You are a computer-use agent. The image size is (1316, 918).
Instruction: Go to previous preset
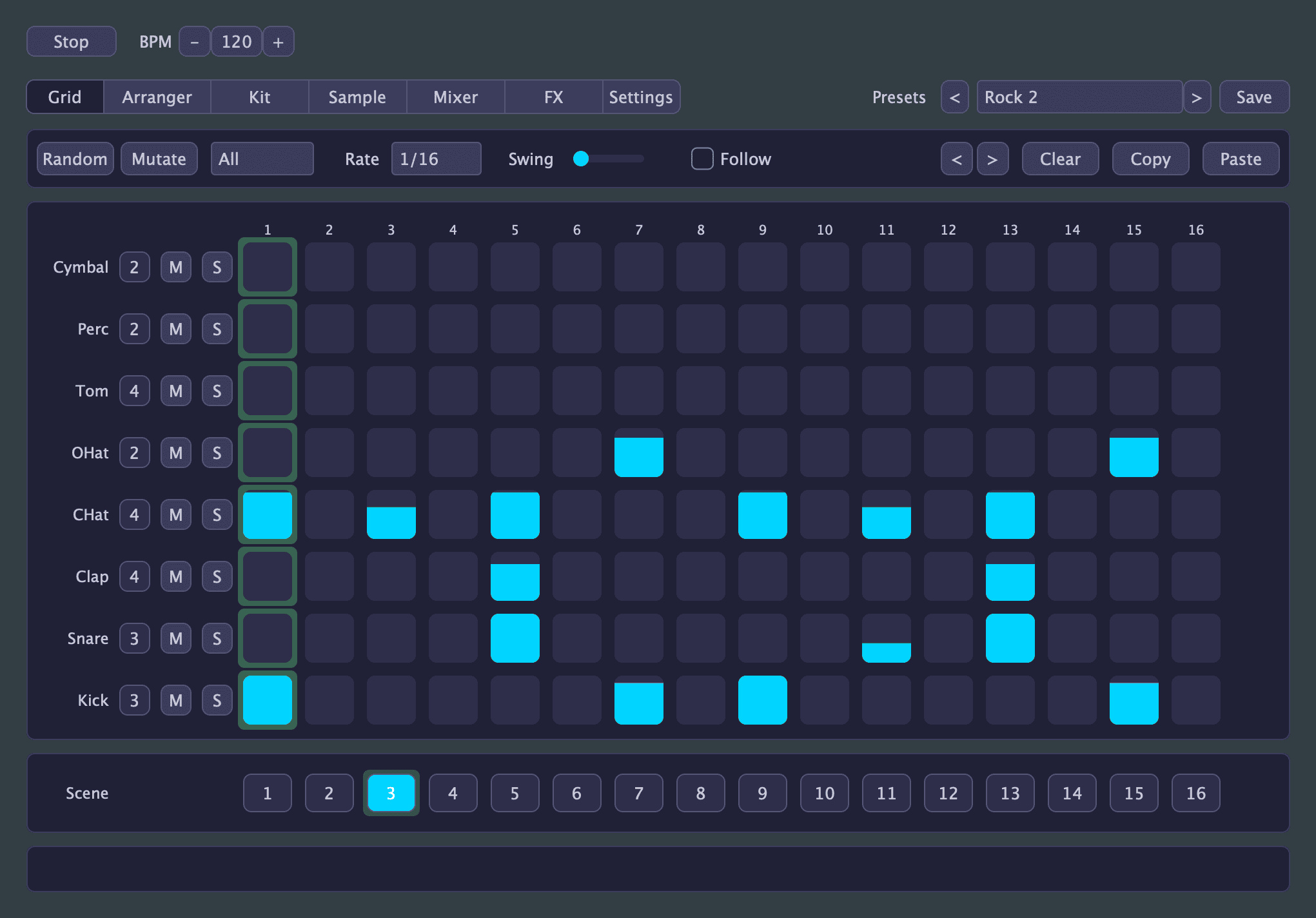point(955,97)
